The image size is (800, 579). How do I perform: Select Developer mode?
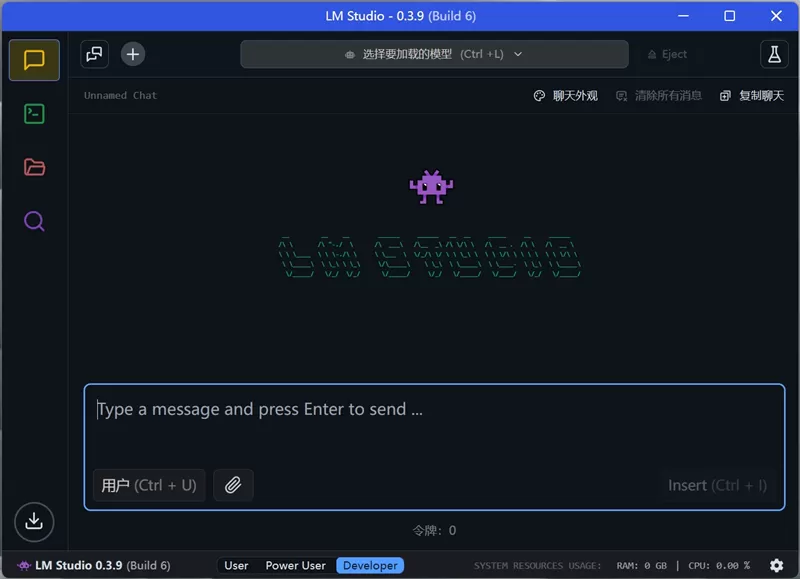(370, 565)
